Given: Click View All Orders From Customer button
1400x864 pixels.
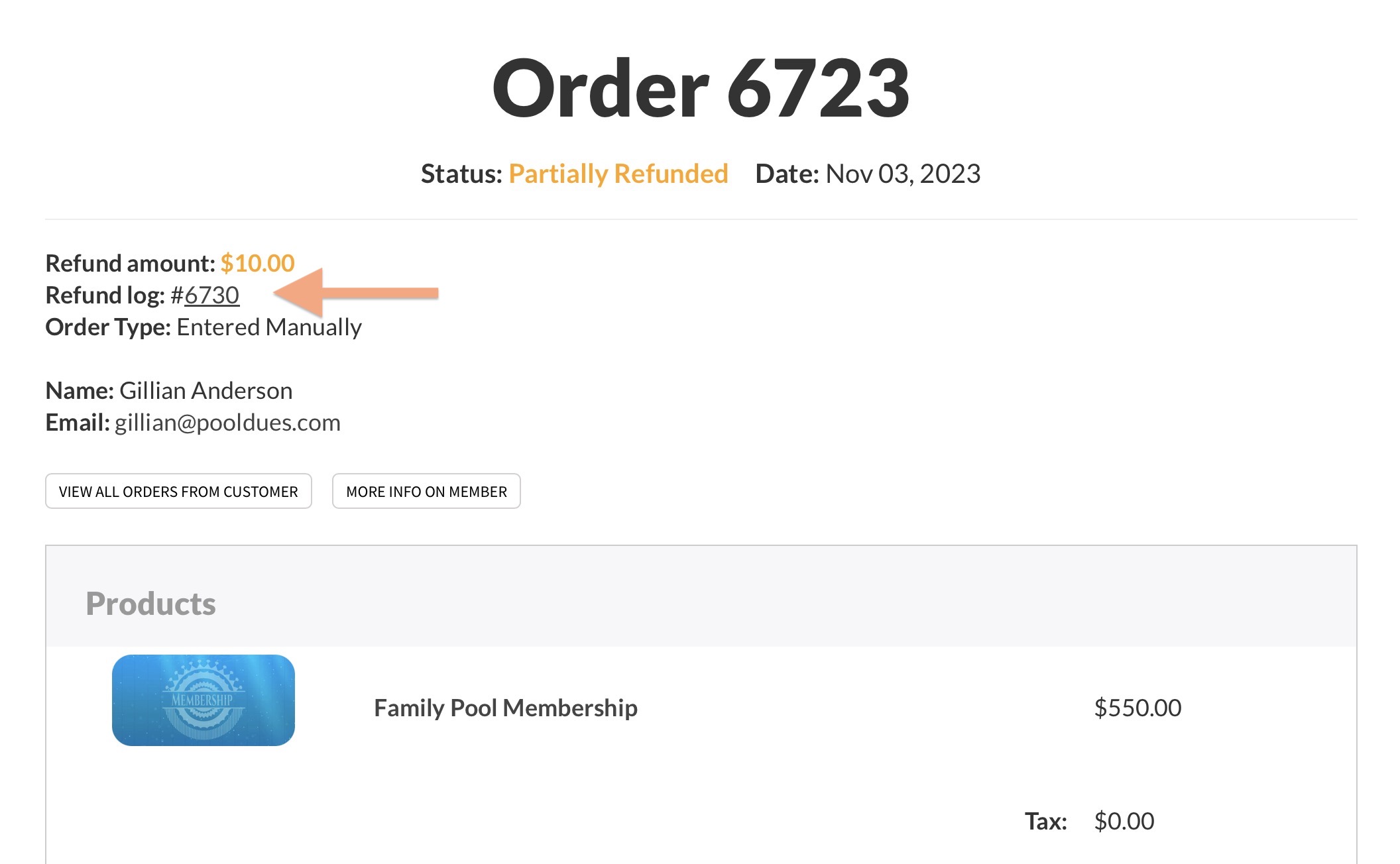Looking at the screenshot, I should pos(178,492).
